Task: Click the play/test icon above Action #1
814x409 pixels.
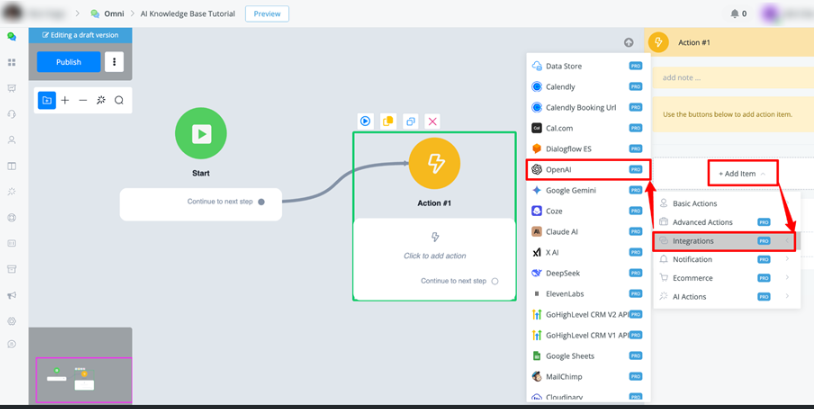Action: coord(365,121)
